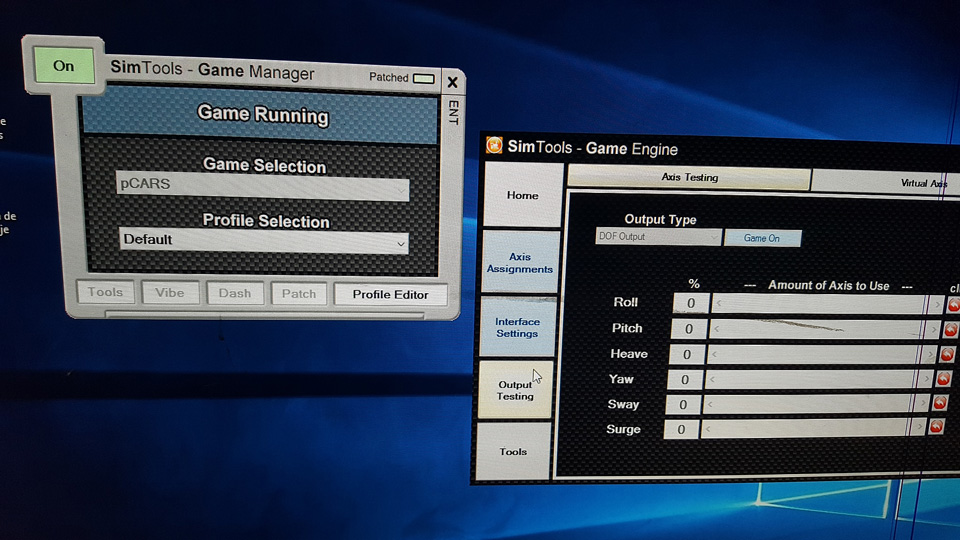
Task: Click the red clear icon for Heave
Action: coord(947,355)
